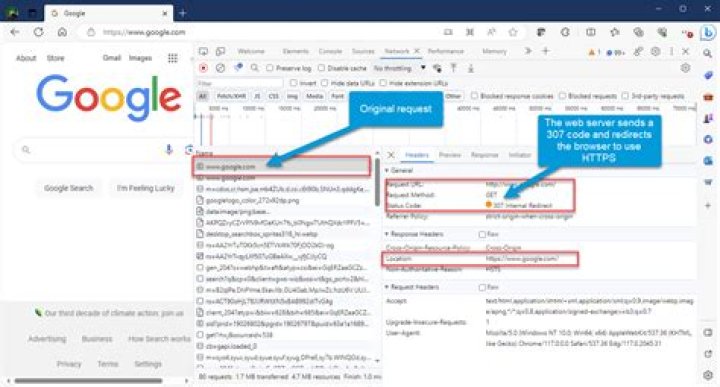Show more DevTools tabs chevron
Screen dimensions: 720x387
click(x=528, y=51)
